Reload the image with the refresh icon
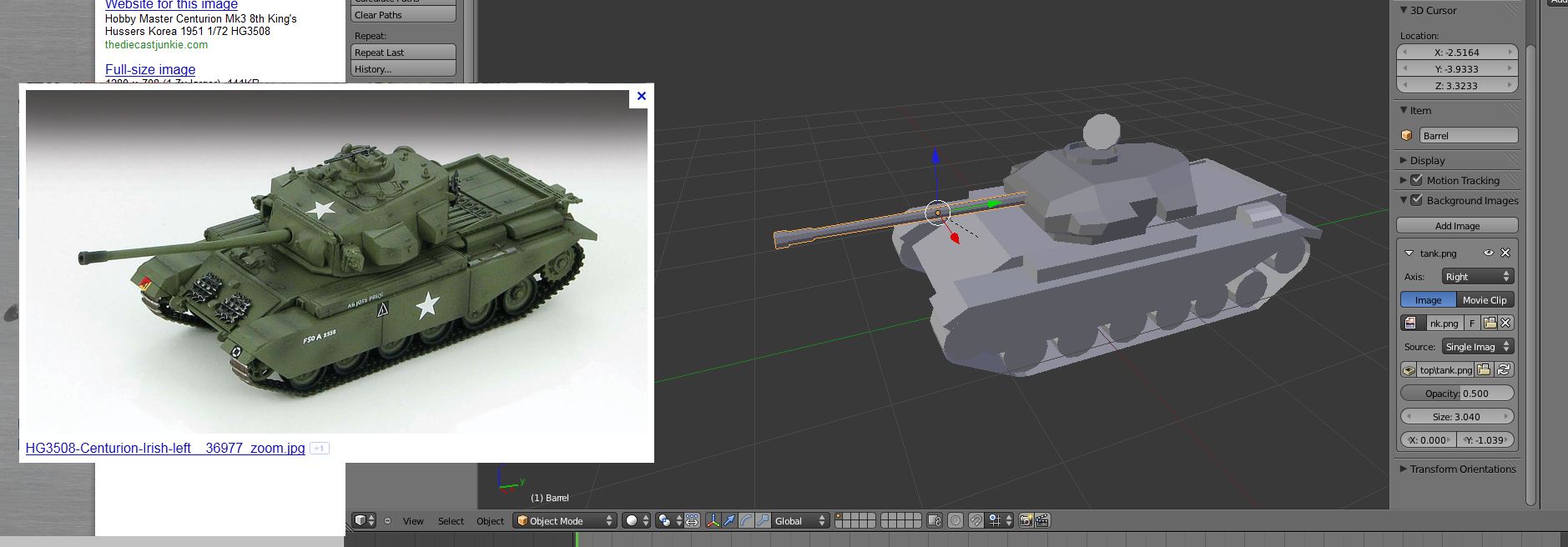Viewport: 1568px width, 547px height. coord(1504,369)
